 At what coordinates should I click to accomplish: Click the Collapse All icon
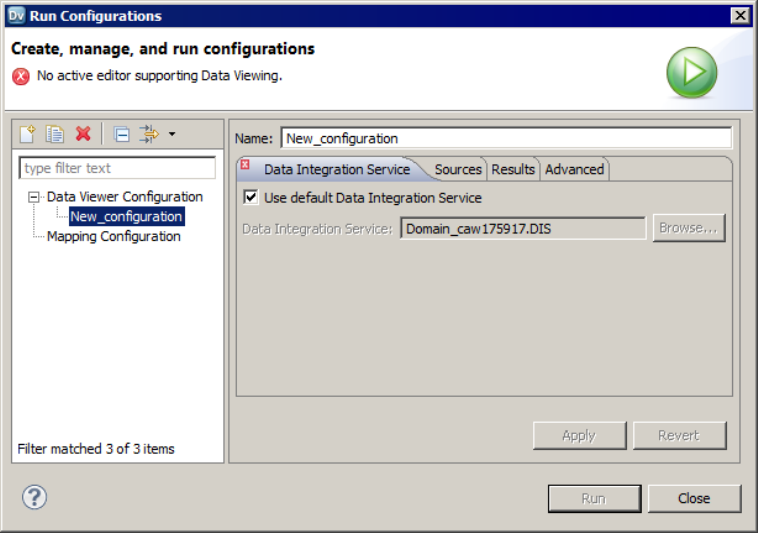point(122,134)
